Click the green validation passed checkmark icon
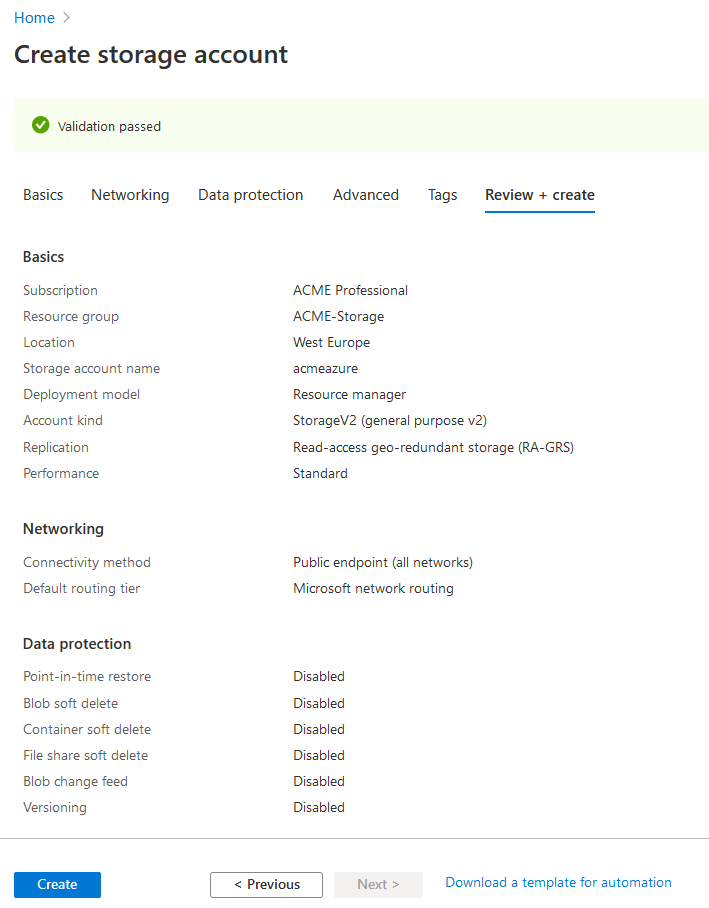 coord(41,125)
